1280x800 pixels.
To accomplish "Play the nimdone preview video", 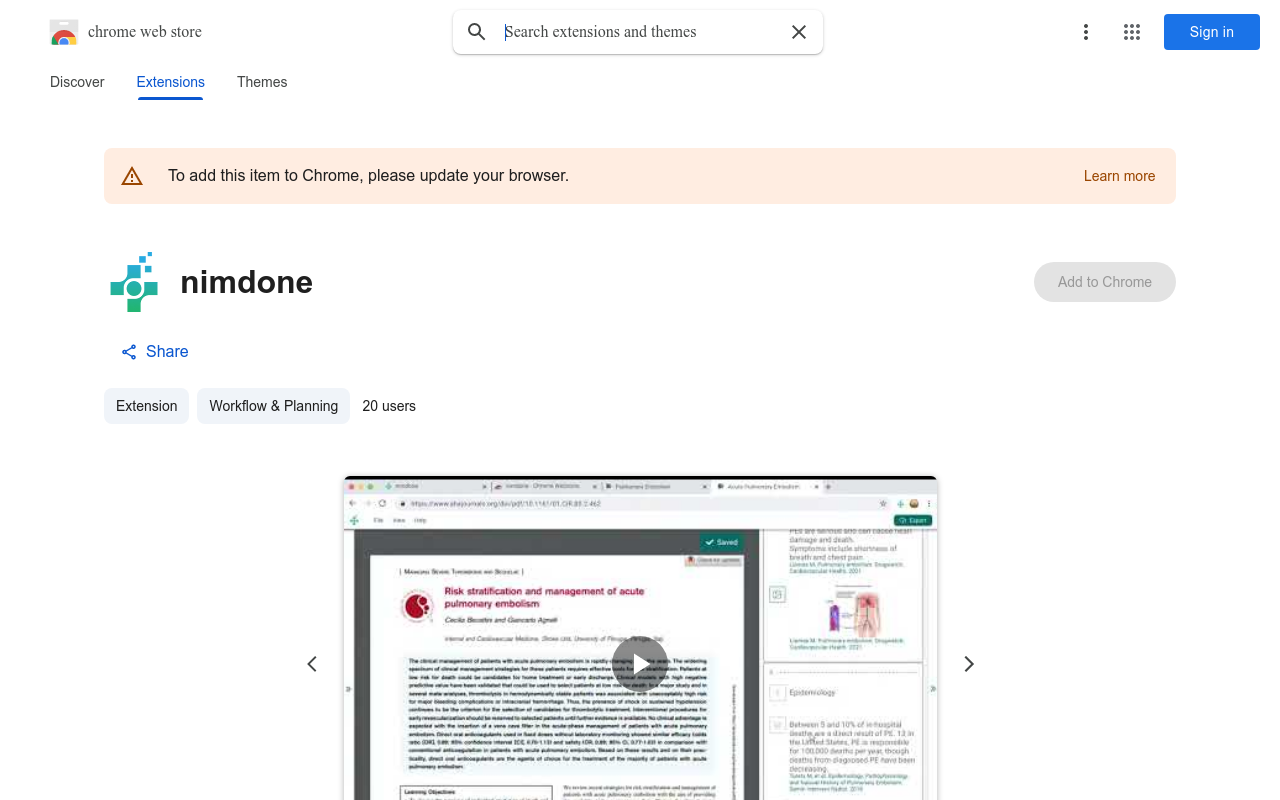I will pos(640,664).
